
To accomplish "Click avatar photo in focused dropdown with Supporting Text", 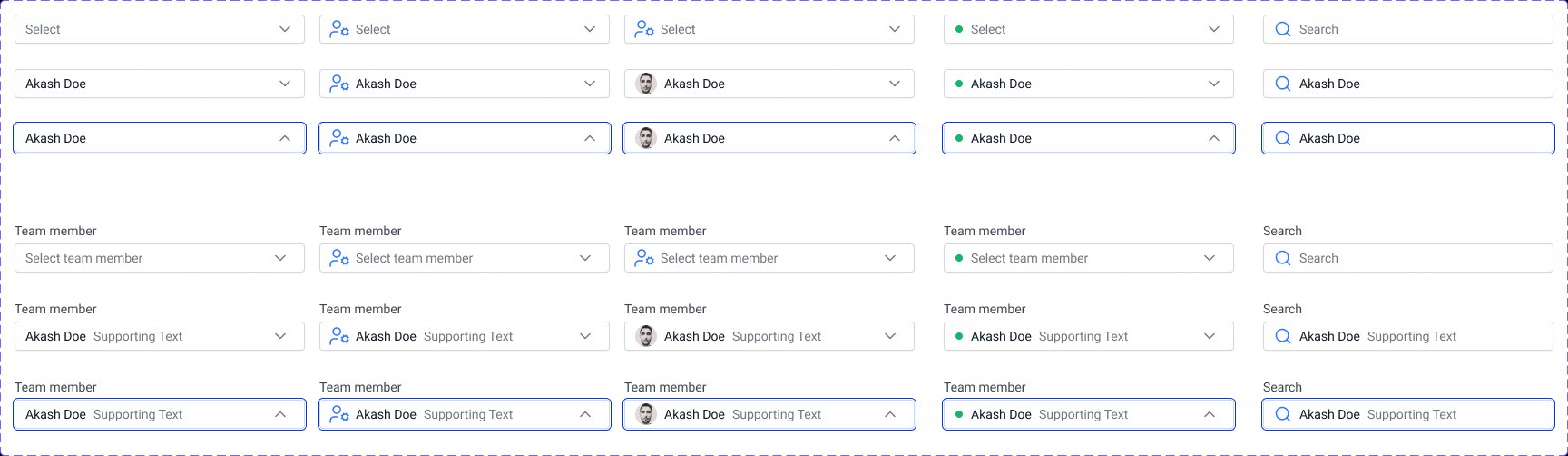I will (x=645, y=414).
